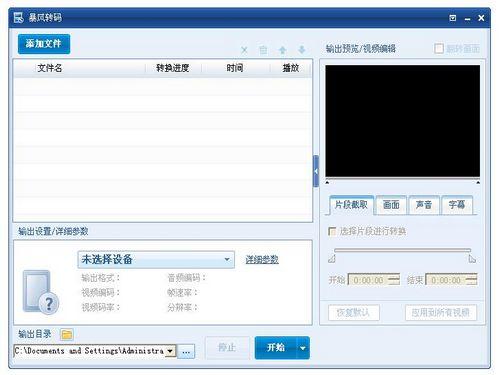Switch to the 字幕 tab

pyautogui.click(x=457, y=205)
